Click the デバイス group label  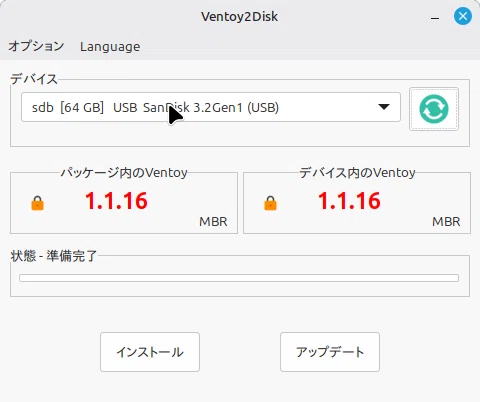pos(34,79)
